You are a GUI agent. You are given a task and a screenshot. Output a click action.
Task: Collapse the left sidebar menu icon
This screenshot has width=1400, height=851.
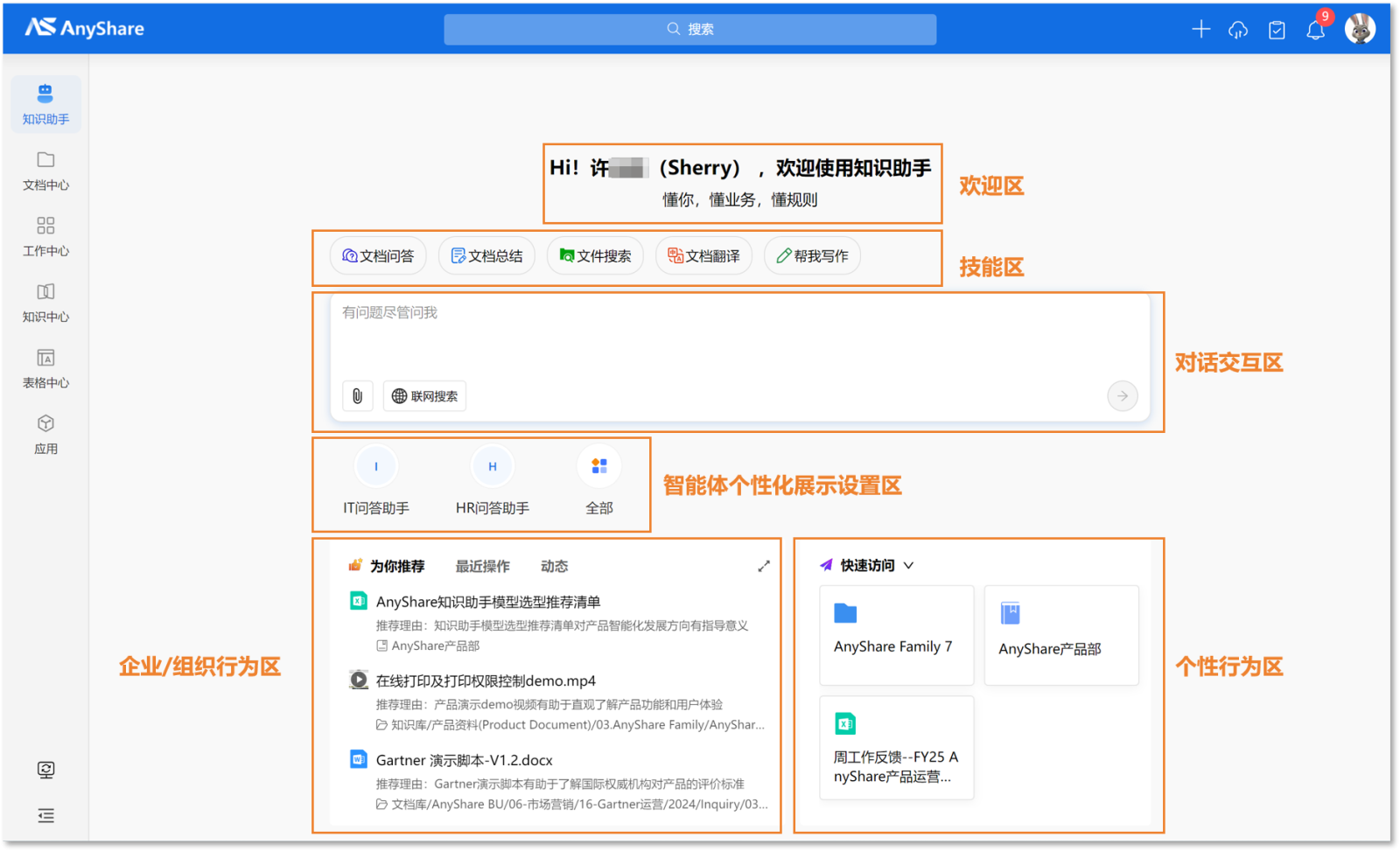pyautogui.click(x=45, y=815)
